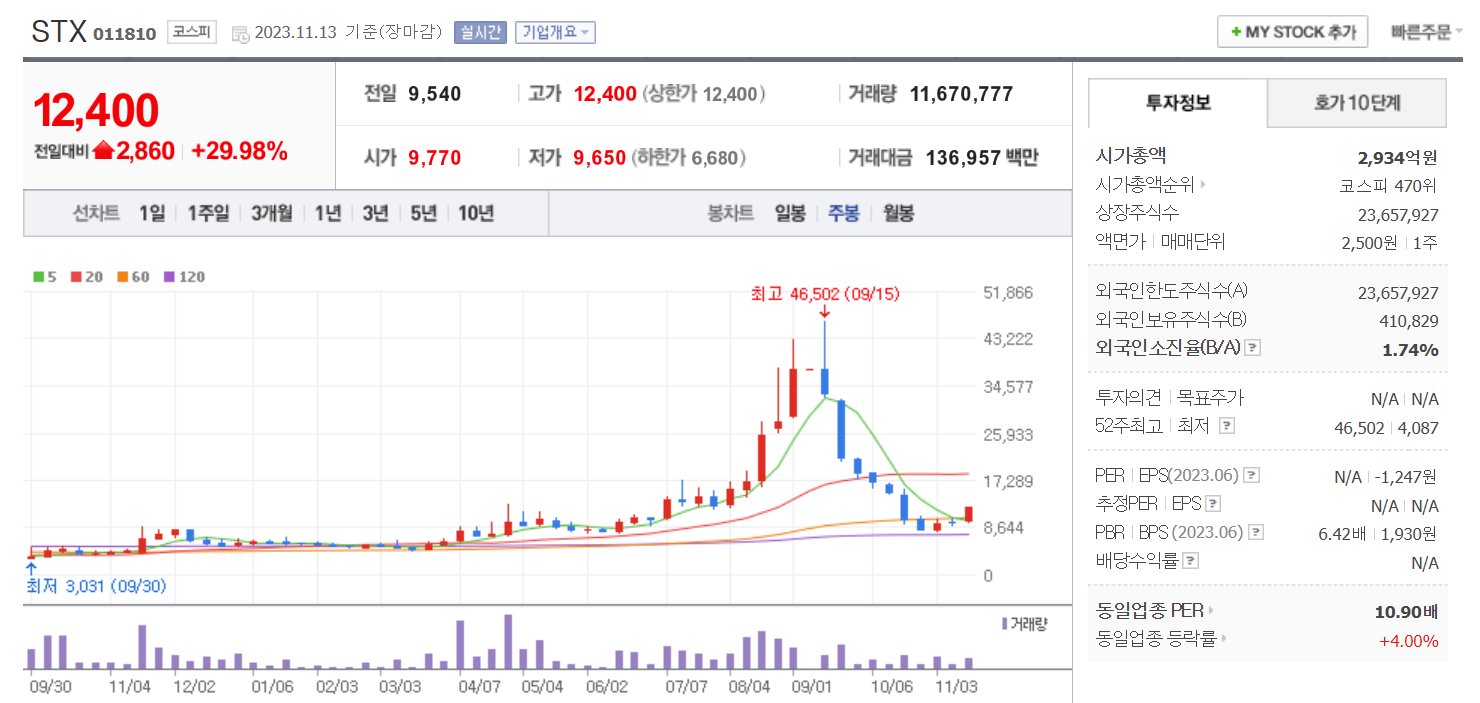Click the 10.90배 same-sector PER value
Screen dimensions: 1480x703
point(1406,611)
